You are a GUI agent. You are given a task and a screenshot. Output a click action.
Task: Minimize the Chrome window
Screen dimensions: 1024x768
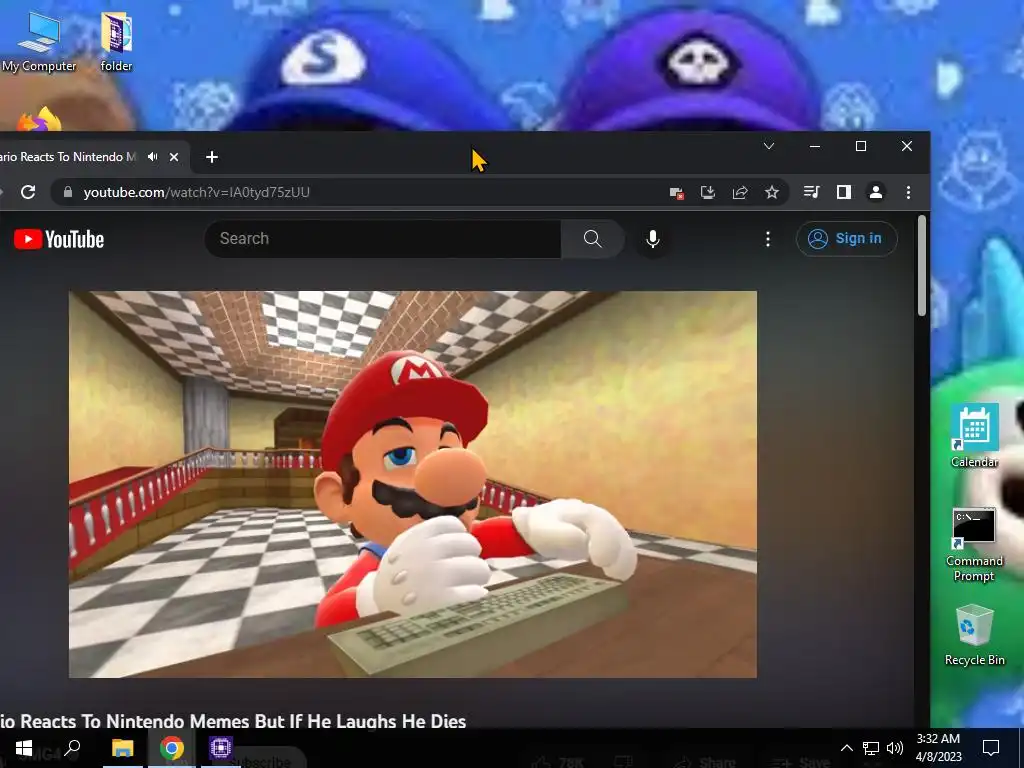coord(814,146)
